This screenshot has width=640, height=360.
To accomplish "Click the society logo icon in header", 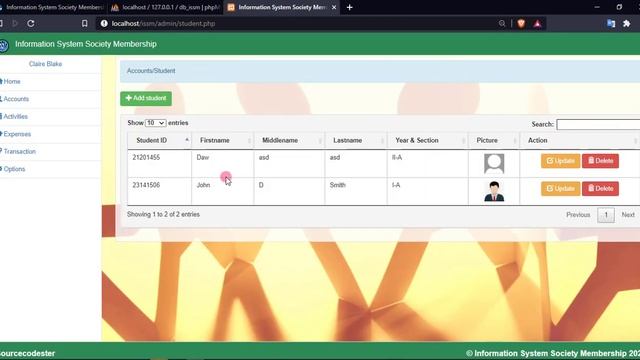I will pos(4,45).
